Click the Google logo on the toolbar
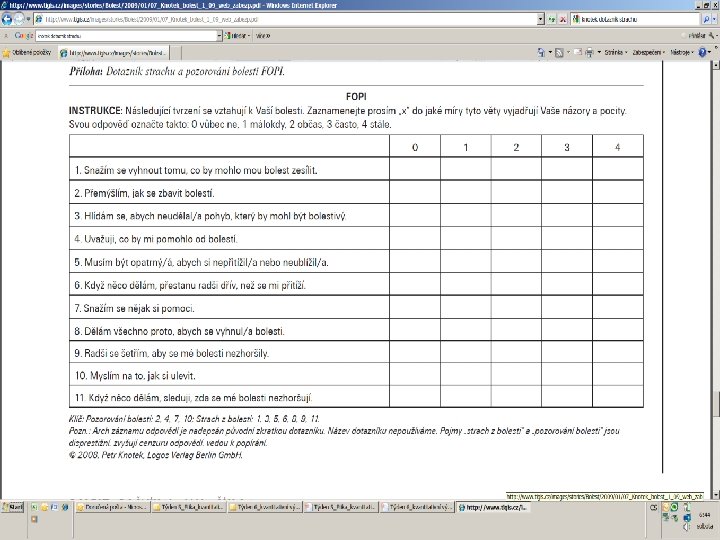 click(x=23, y=35)
